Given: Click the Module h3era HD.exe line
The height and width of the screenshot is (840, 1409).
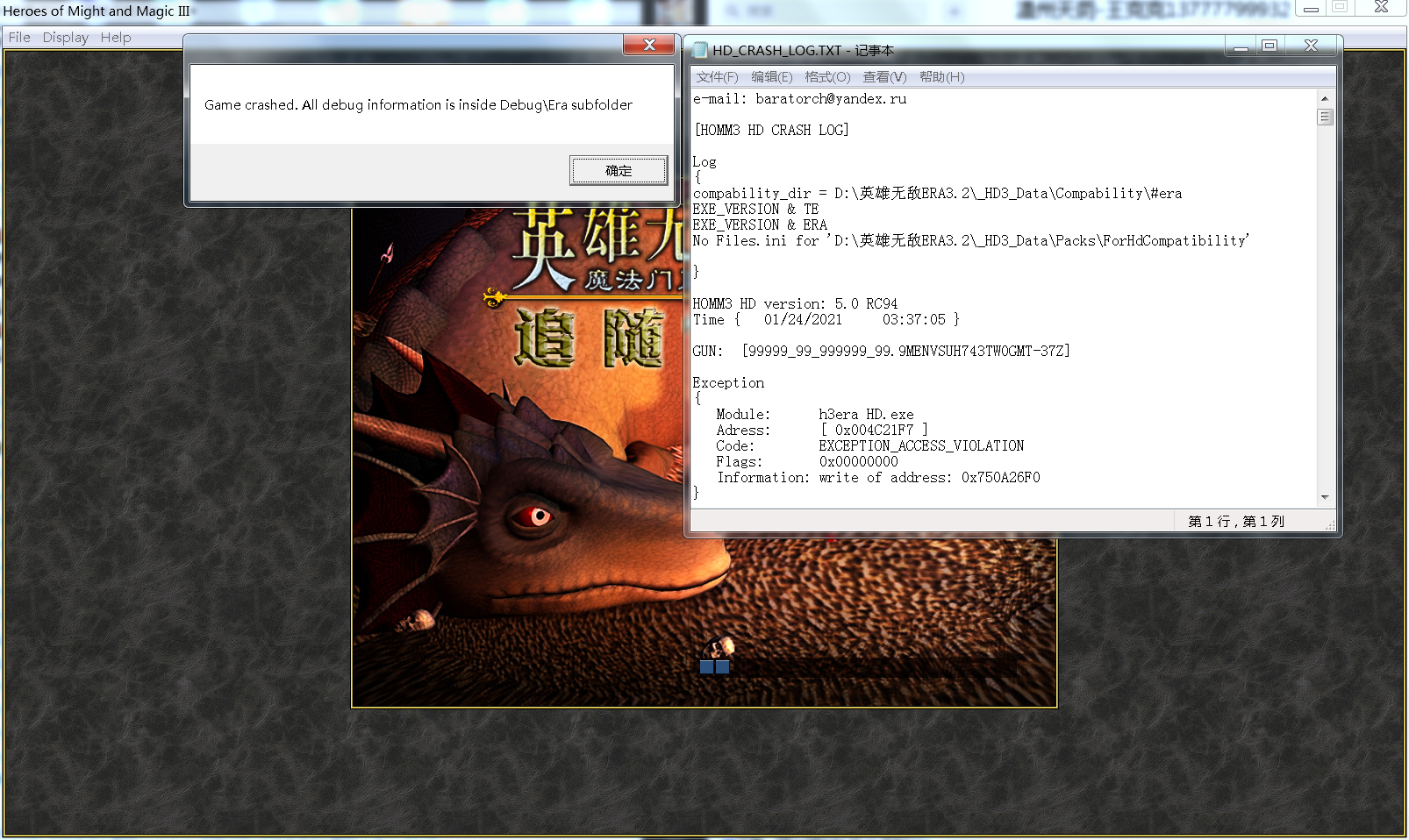Looking at the screenshot, I should [815, 415].
